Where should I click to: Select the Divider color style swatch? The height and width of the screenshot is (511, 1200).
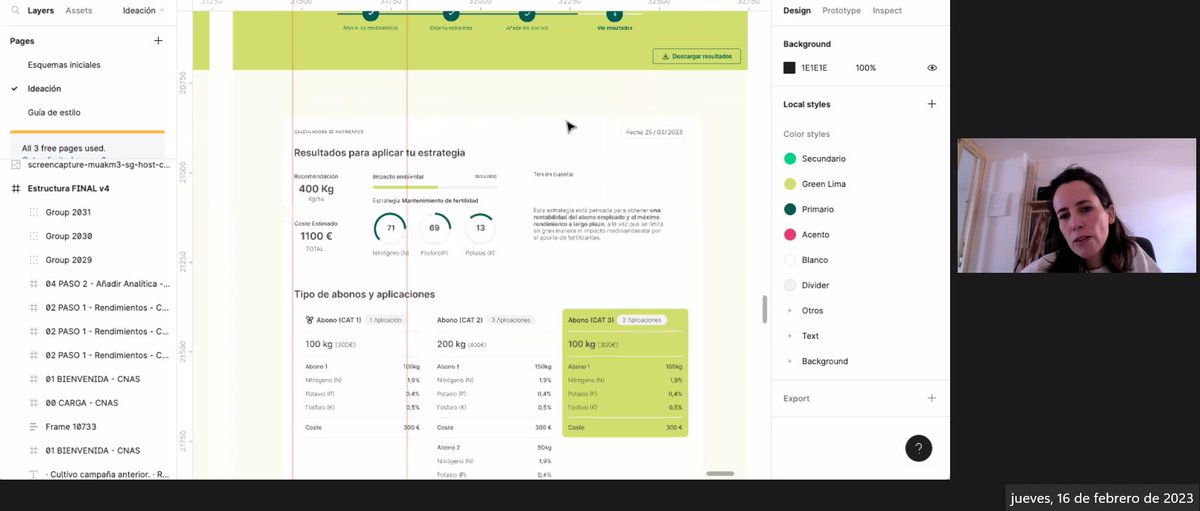[790, 285]
